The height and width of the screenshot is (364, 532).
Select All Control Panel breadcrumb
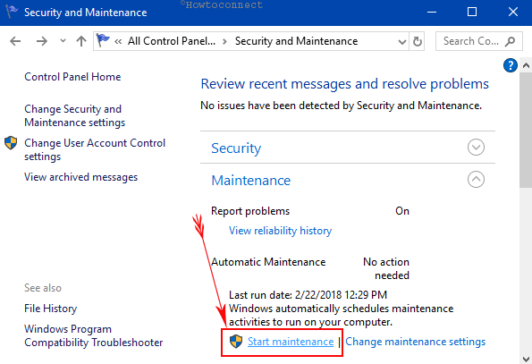coord(171,41)
